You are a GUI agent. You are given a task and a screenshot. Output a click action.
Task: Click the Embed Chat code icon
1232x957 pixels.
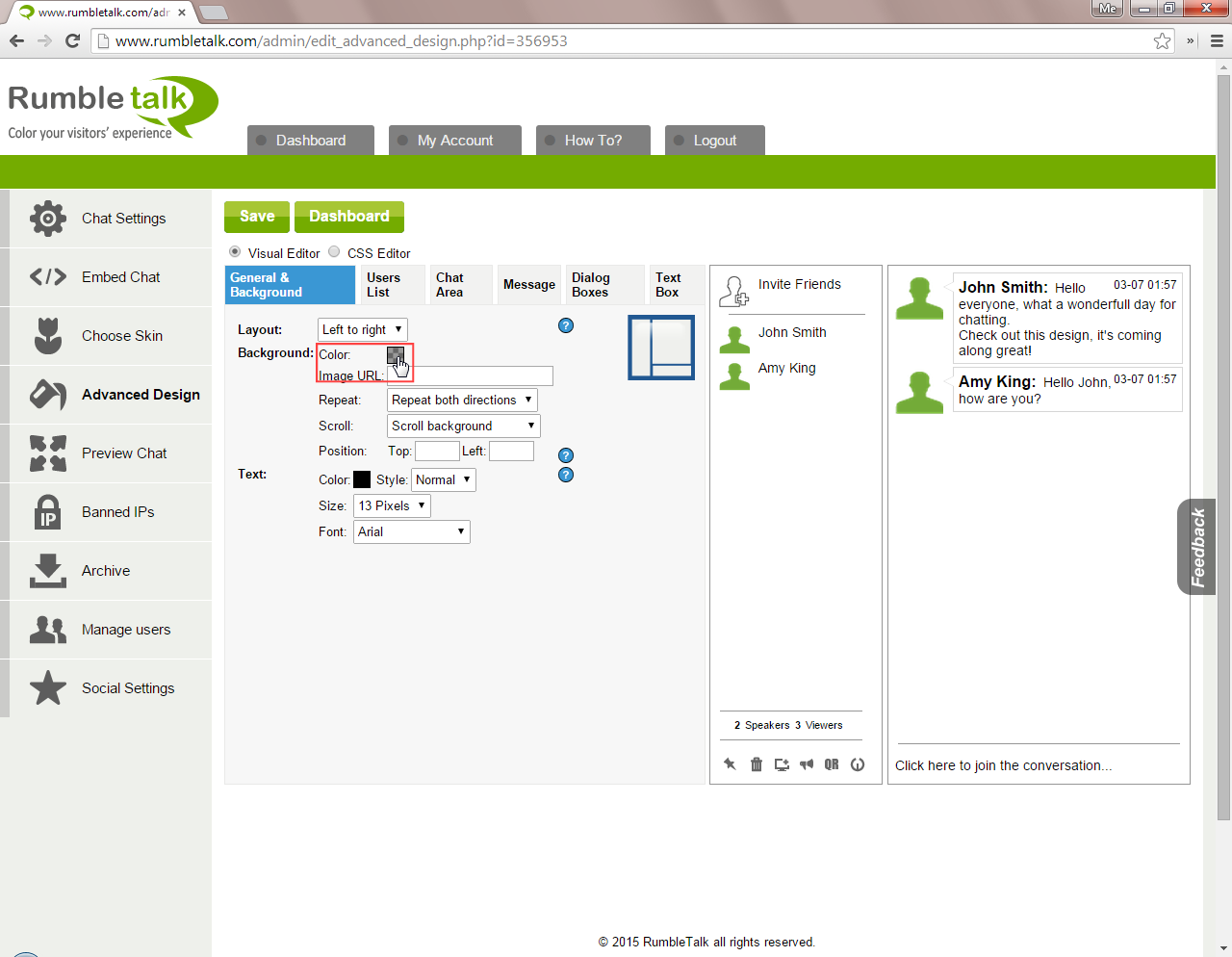48,277
